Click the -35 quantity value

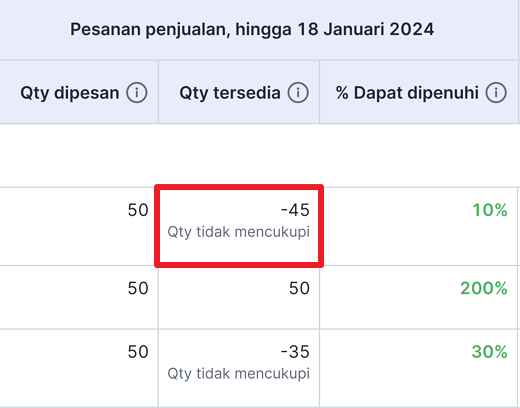coord(295,352)
